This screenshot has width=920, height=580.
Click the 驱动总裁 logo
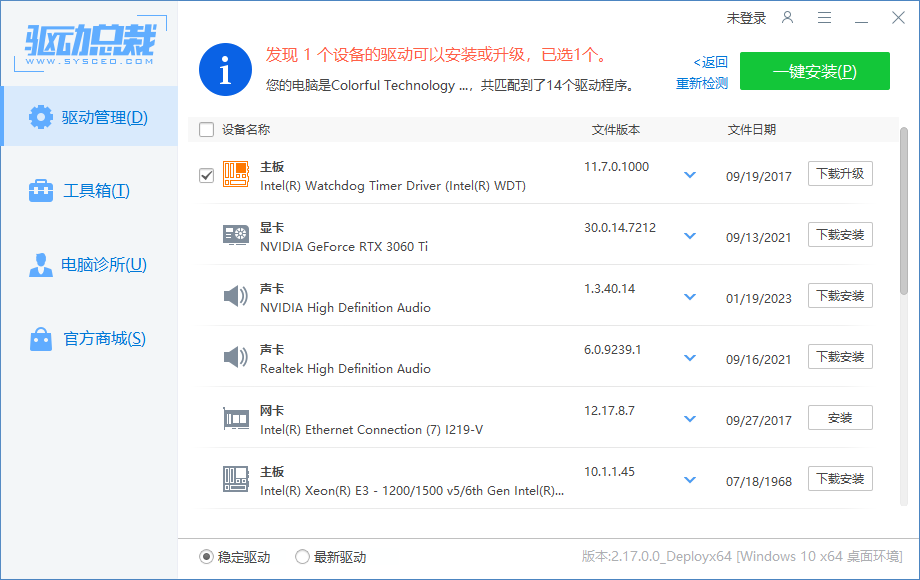tap(90, 44)
